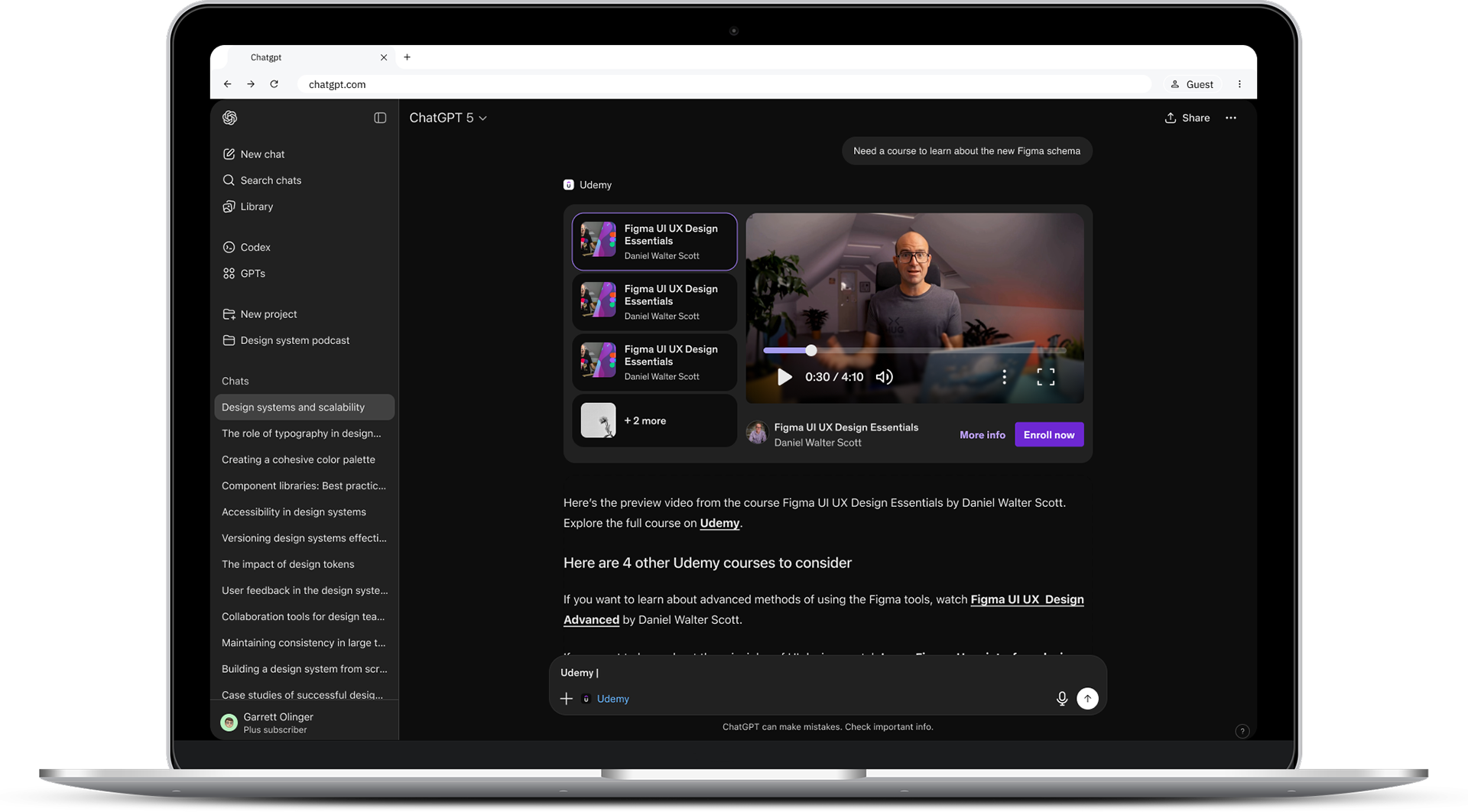
Task: Open the browser three-dot menu
Action: (x=1239, y=84)
